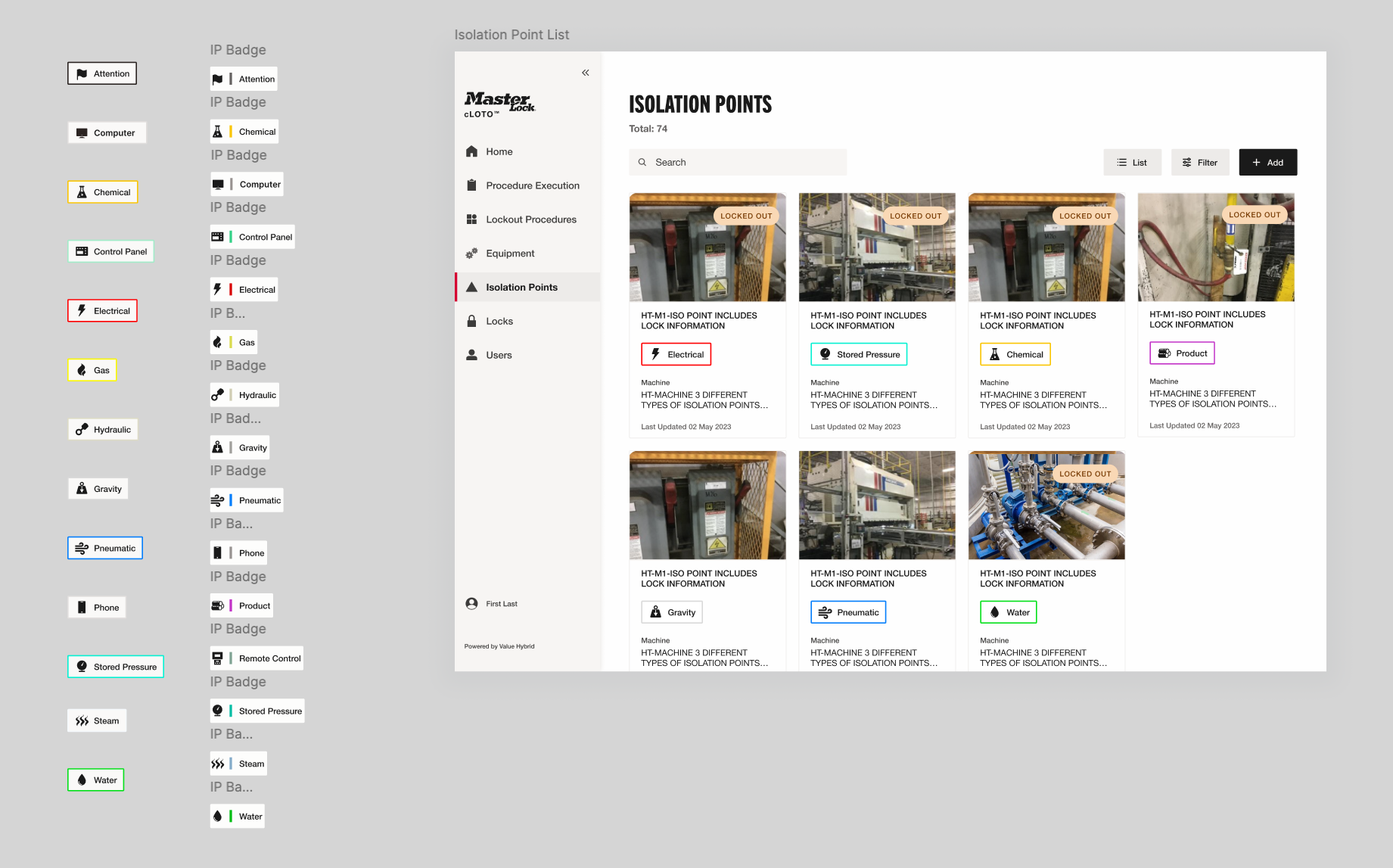Click the Equipment gears icon
This screenshot has height=868, width=1393.
(471, 254)
